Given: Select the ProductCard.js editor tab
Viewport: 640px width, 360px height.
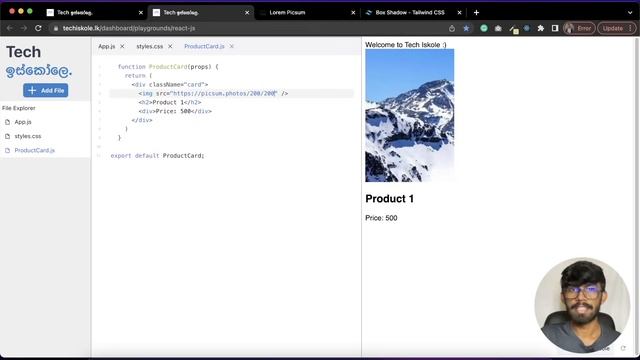Looking at the screenshot, I should point(204,47).
